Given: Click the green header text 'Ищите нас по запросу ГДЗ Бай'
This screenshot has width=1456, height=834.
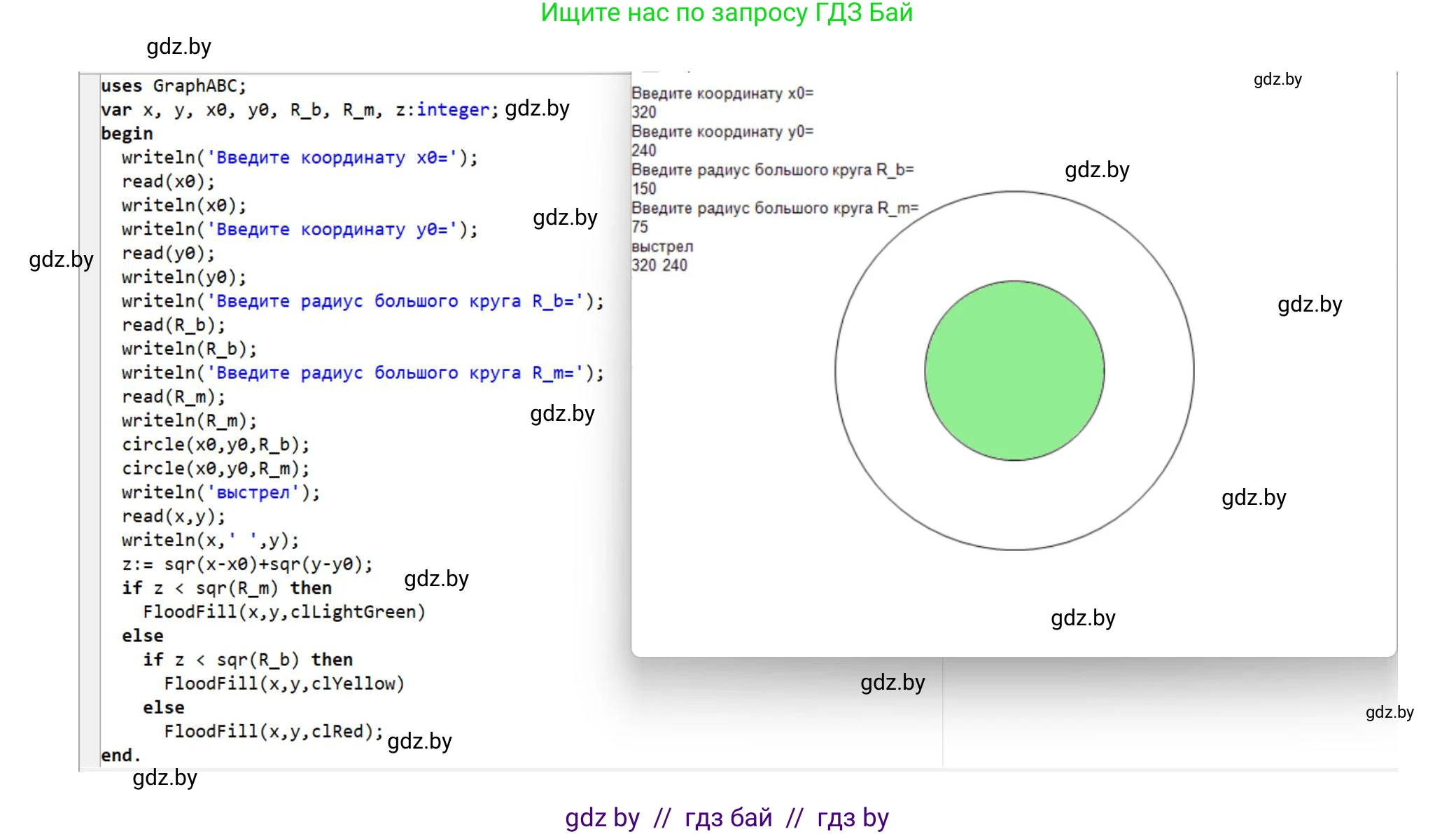Looking at the screenshot, I should point(727,13).
